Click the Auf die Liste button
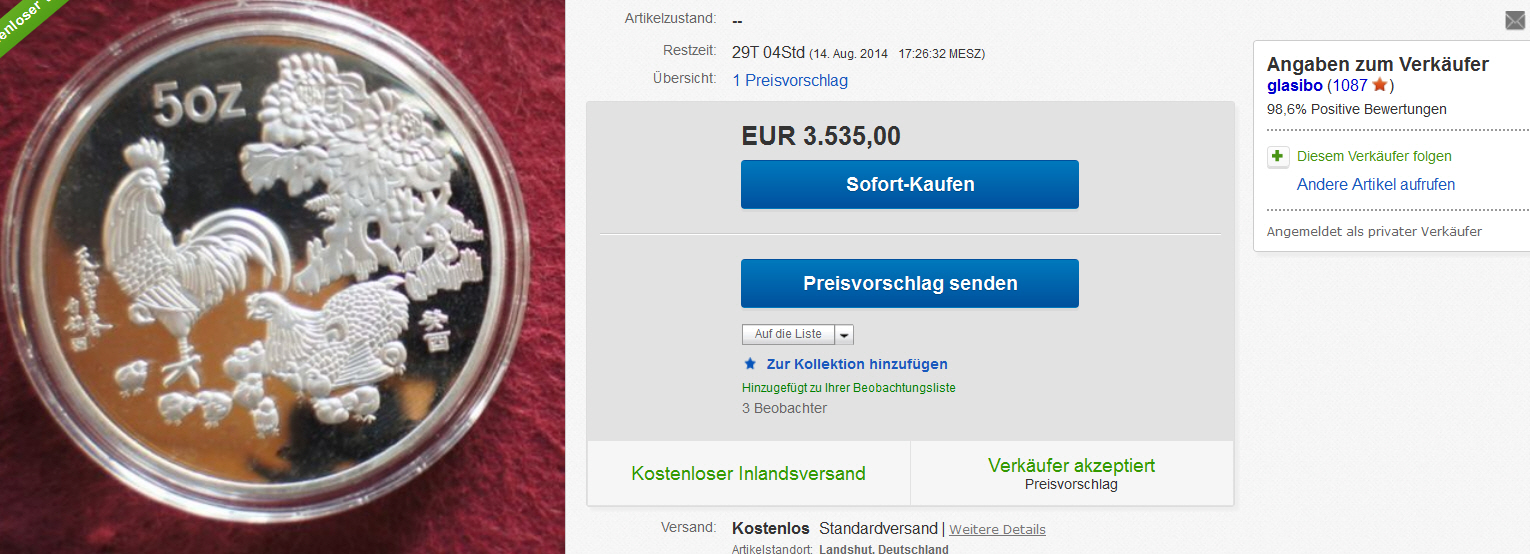The width and height of the screenshot is (1530, 554). [x=788, y=334]
